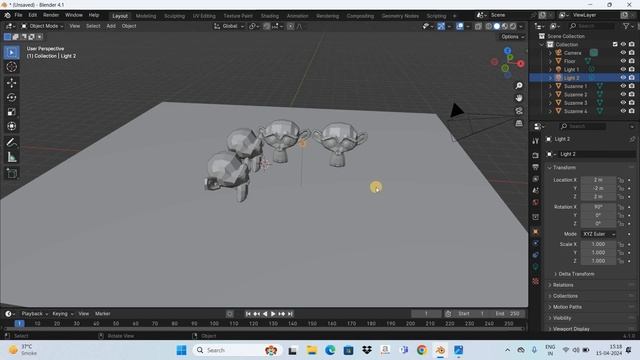
Task: Open the Object properties tab icon
Action: tap(536, 231)
